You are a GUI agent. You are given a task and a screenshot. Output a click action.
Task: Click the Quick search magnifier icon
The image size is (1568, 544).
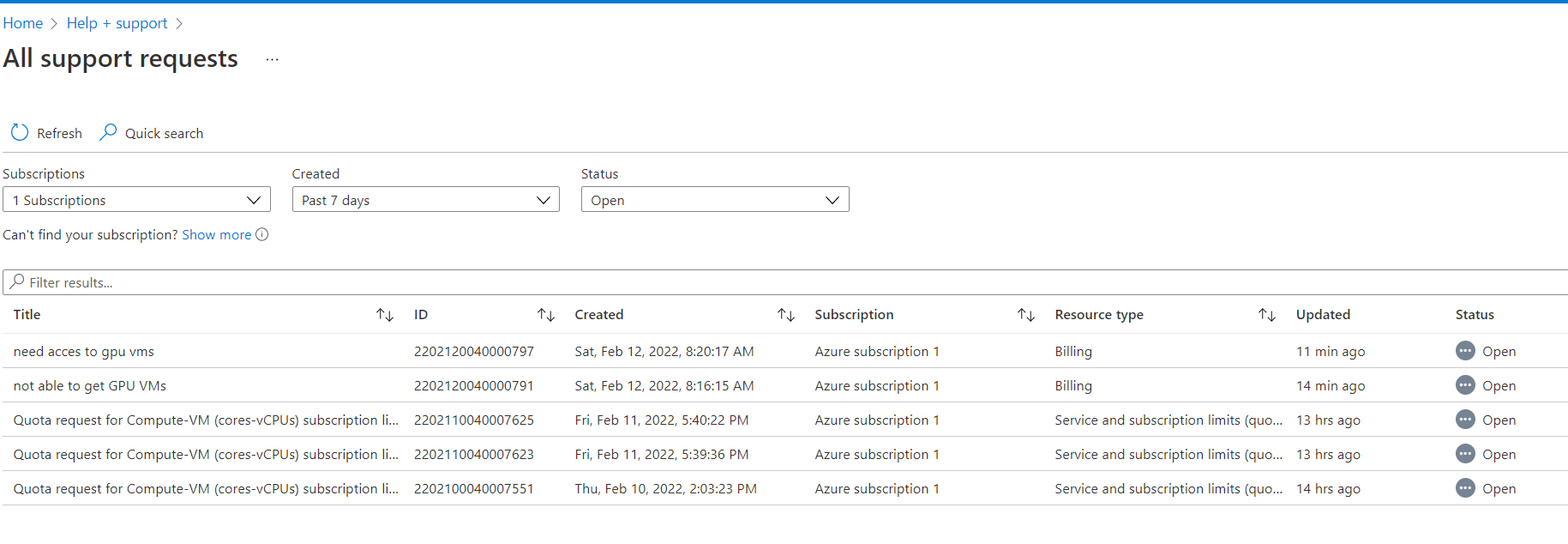pyautogui.click(x=108, y=132)
